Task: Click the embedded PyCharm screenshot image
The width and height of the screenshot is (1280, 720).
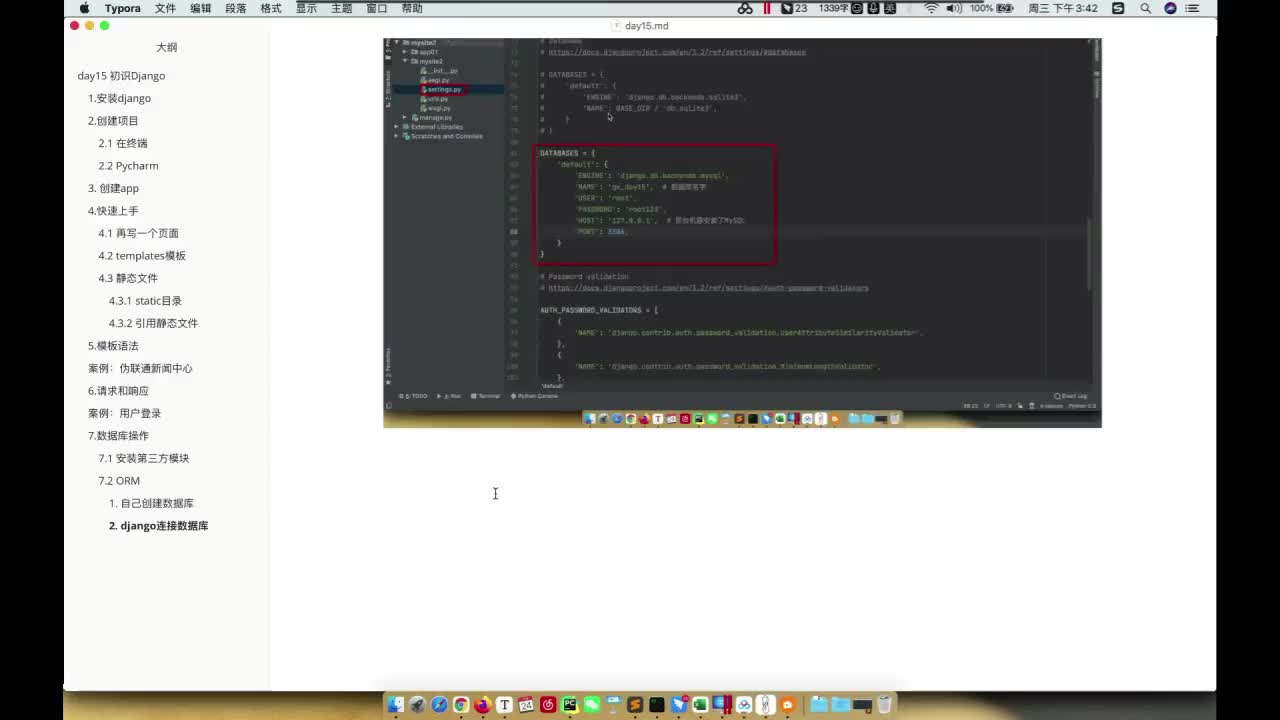Action: pyautogui.click(x=742, y=233)
